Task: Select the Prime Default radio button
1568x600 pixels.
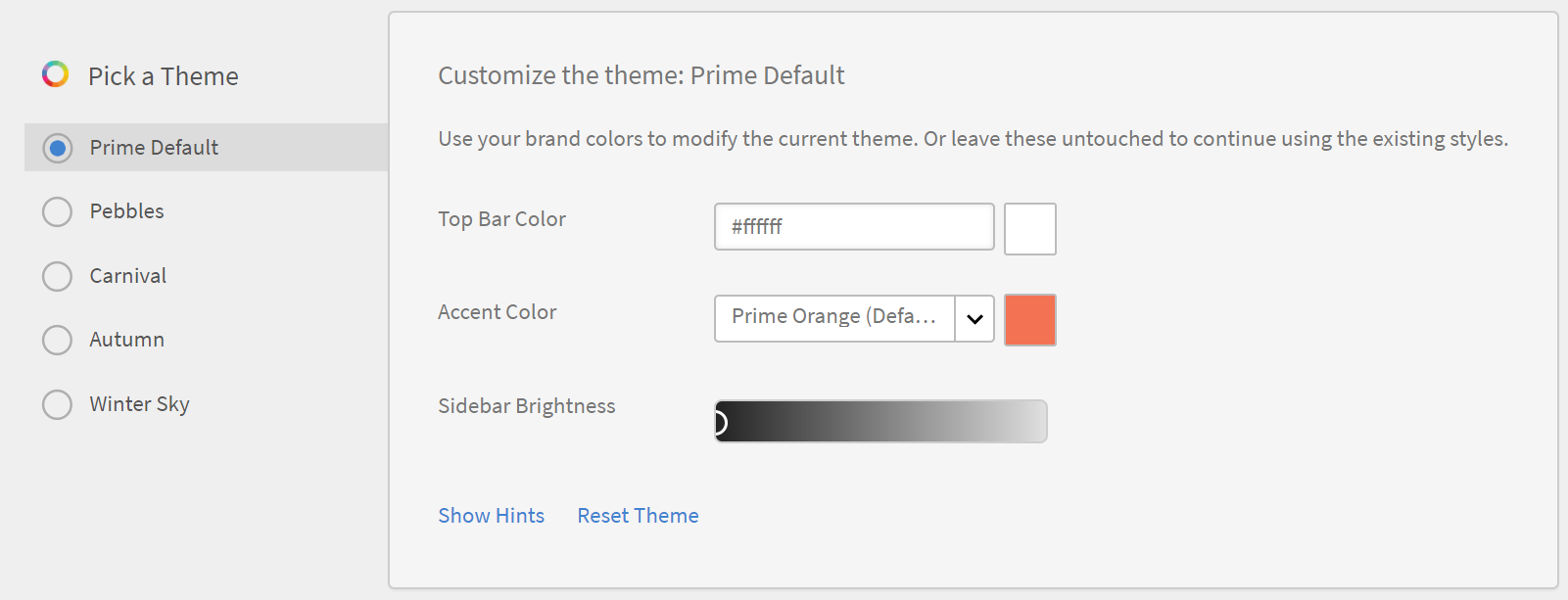Action: pyautogui.click(x=58, y=148)
